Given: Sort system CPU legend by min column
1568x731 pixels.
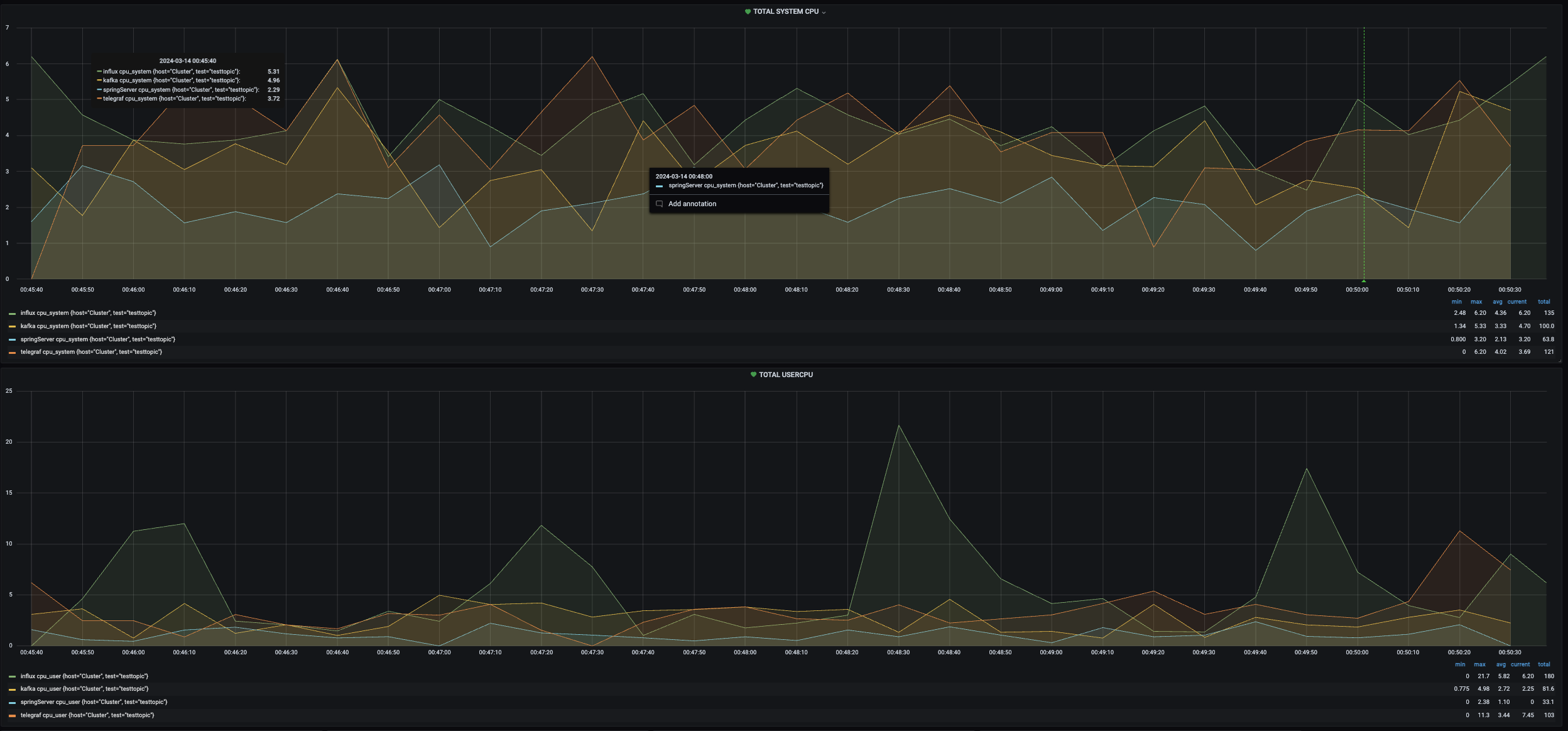Looking at the screenshot, I should point(1456,302).
